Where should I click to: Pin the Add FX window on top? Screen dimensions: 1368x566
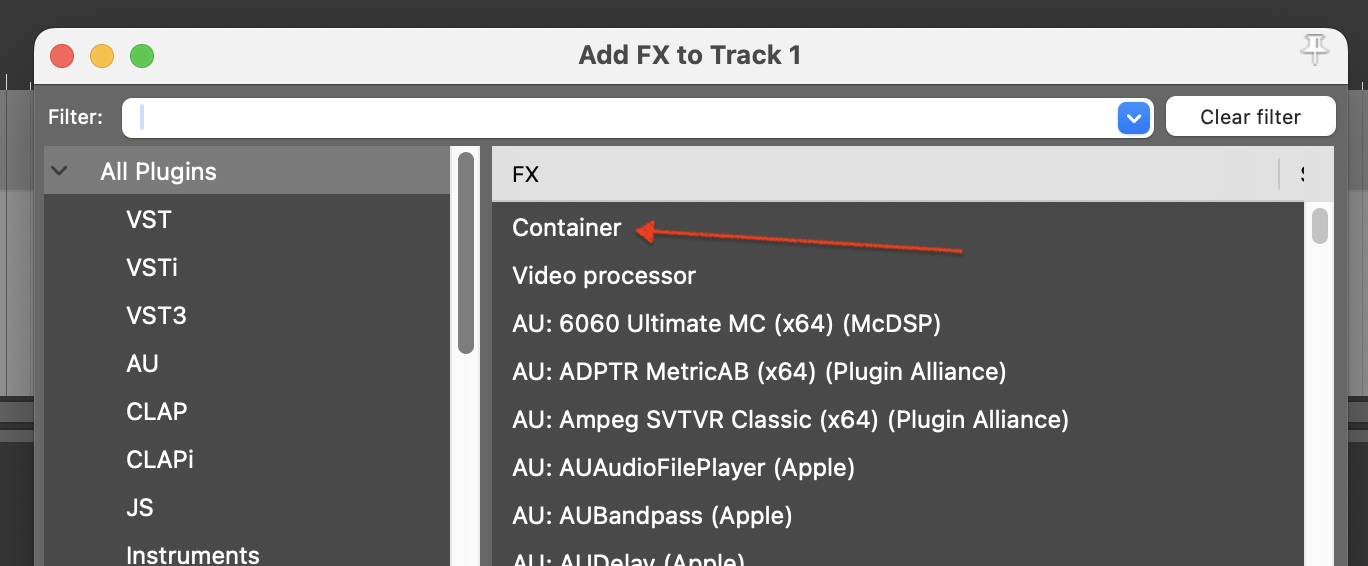click(x=1315, y=48)
